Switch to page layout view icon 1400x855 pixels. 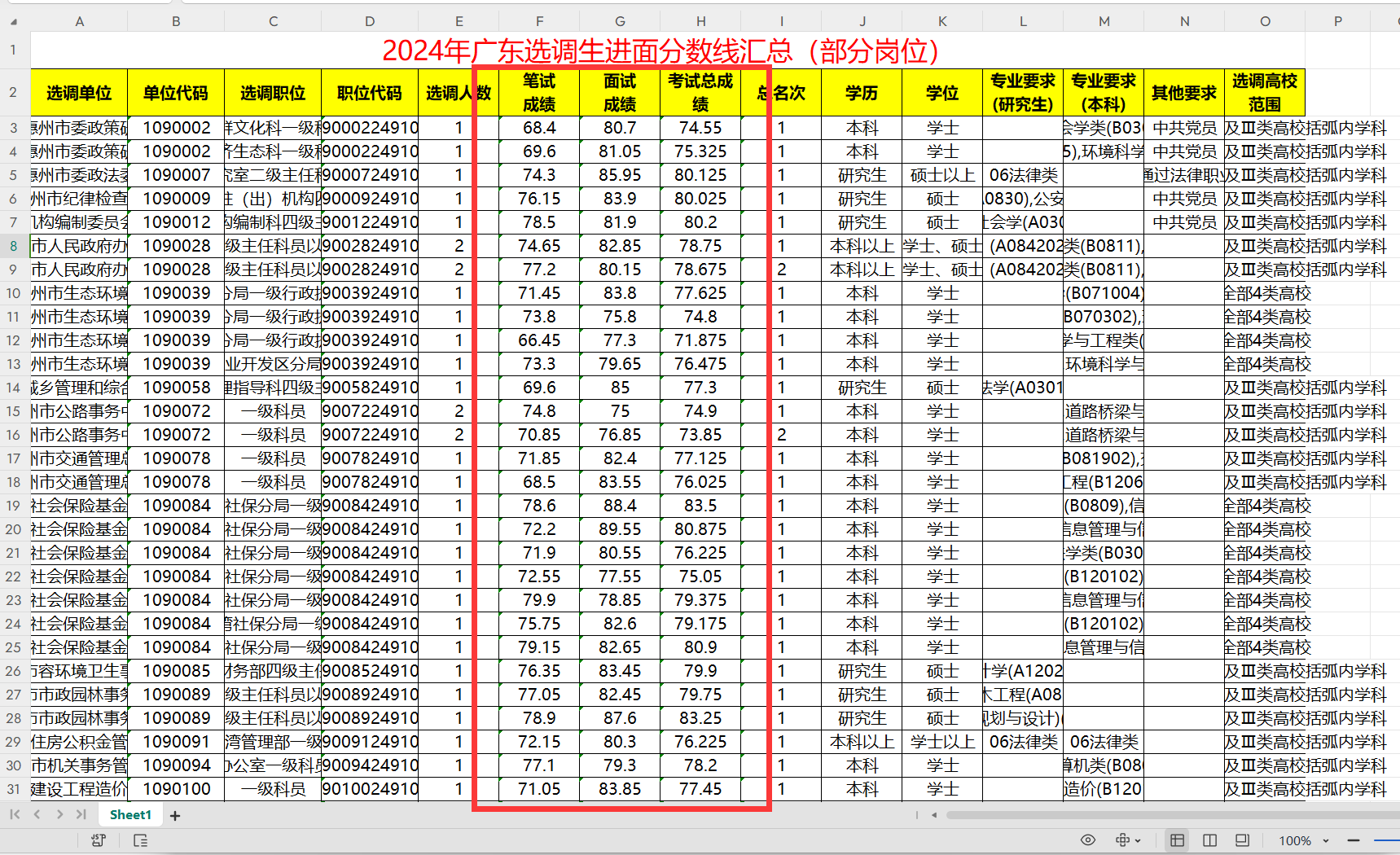(1242, 840)
